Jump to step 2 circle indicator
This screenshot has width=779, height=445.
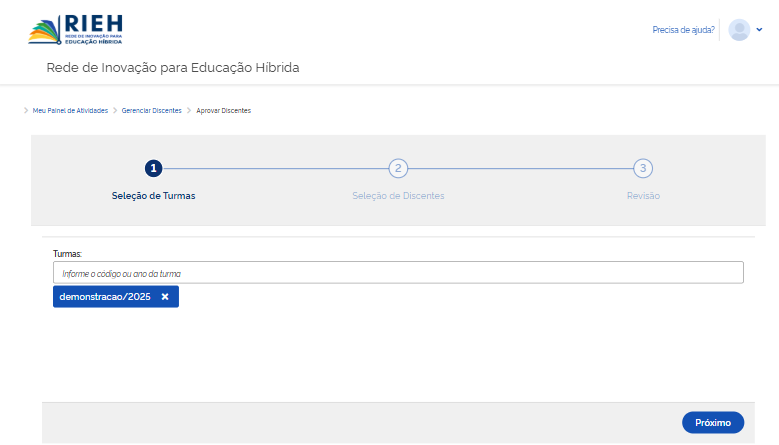point(398,168)
